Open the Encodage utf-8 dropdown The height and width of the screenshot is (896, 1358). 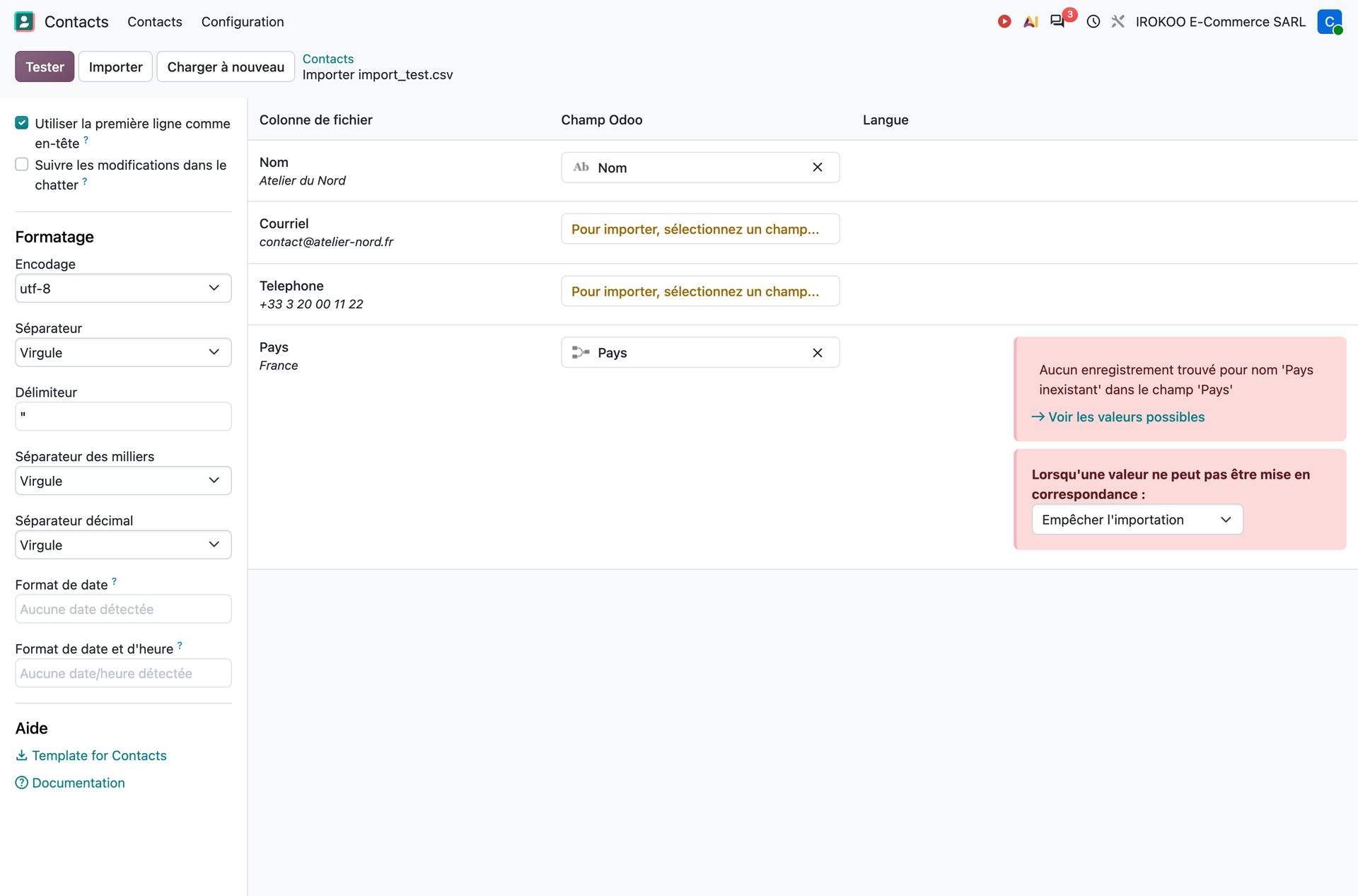coord(123,289)
